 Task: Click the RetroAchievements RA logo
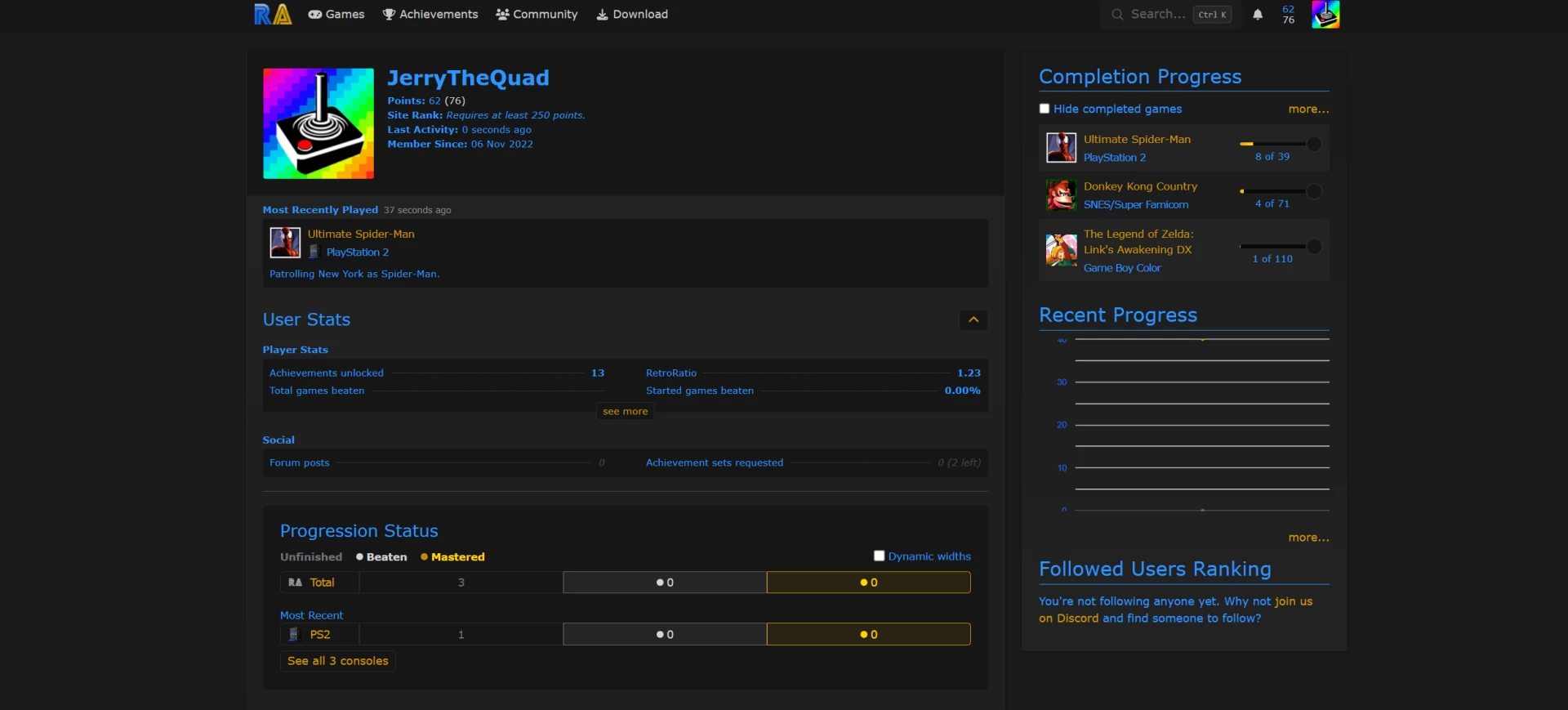pos(272,14)
